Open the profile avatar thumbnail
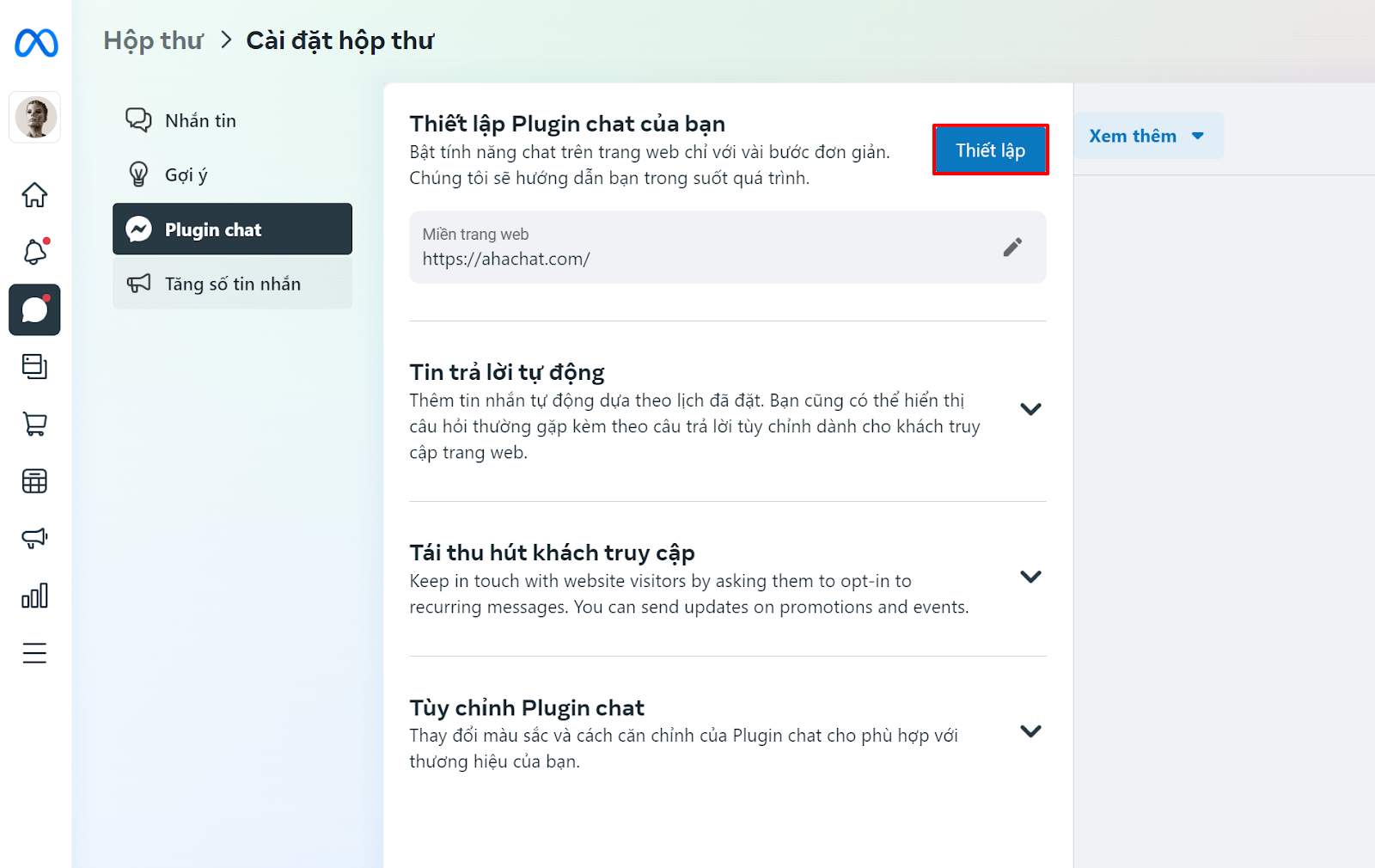Image resolution: width=1375 pixels, height=868 pixels. (35, 117)
